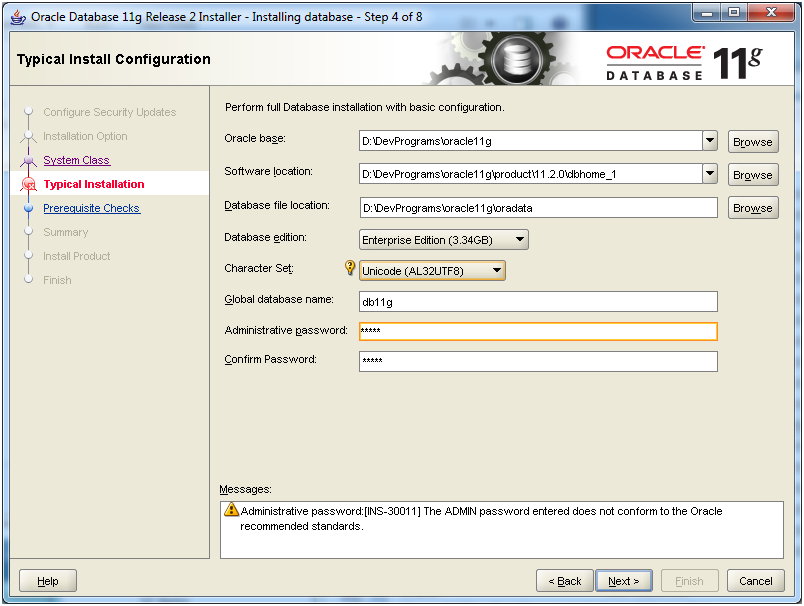Click the Install Product step label
This screenshot has height=606, width=804.
76,256
